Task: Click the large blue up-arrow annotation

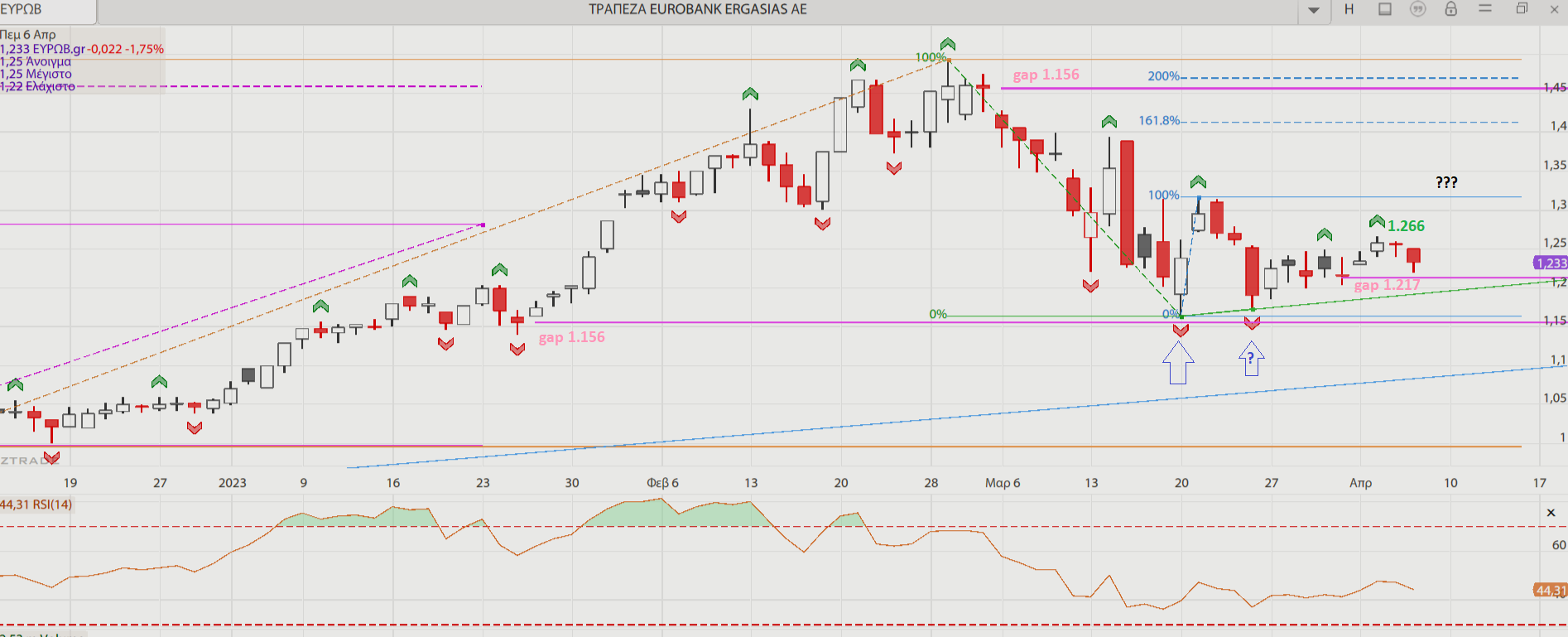Action: pos(1178,363)
